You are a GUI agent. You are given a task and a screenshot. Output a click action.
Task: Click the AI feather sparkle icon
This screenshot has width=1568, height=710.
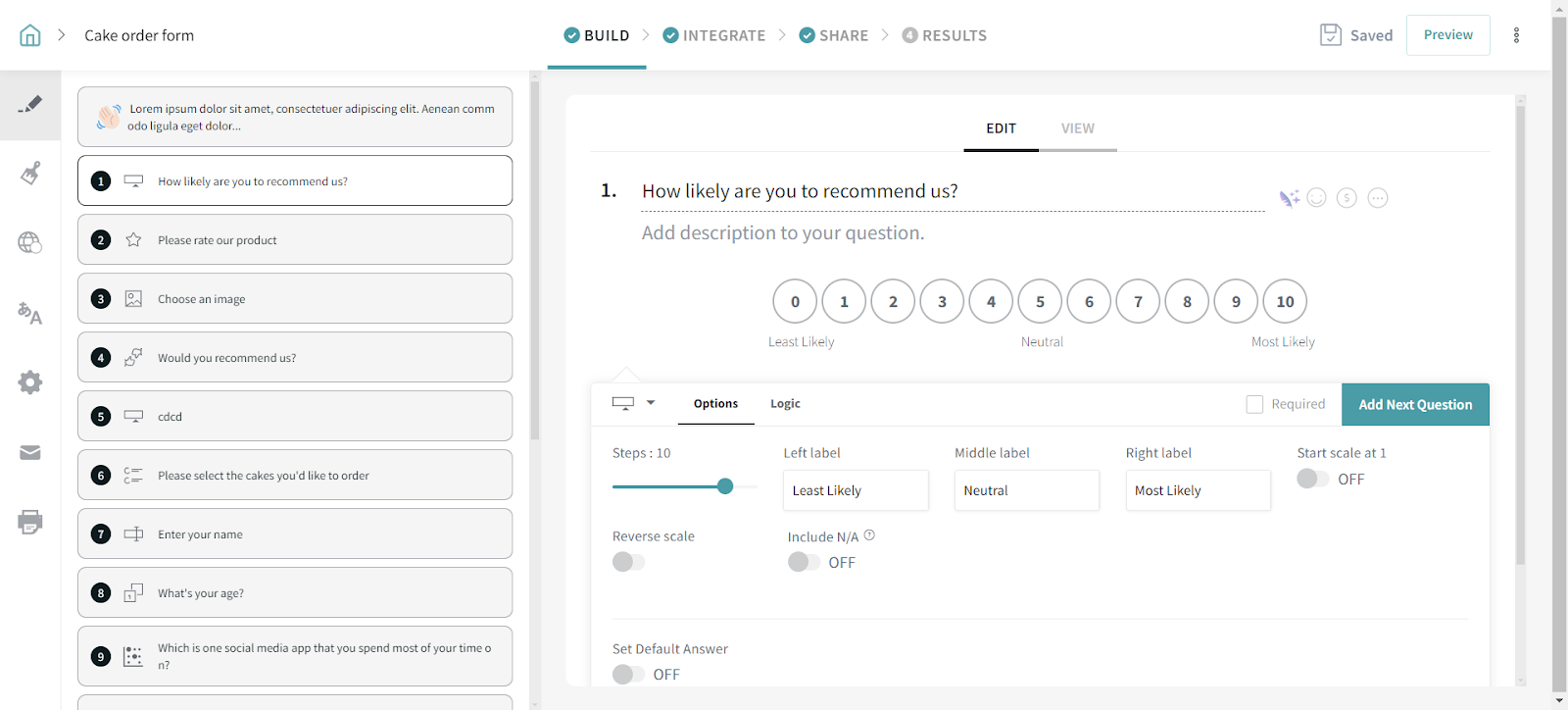1289,198
